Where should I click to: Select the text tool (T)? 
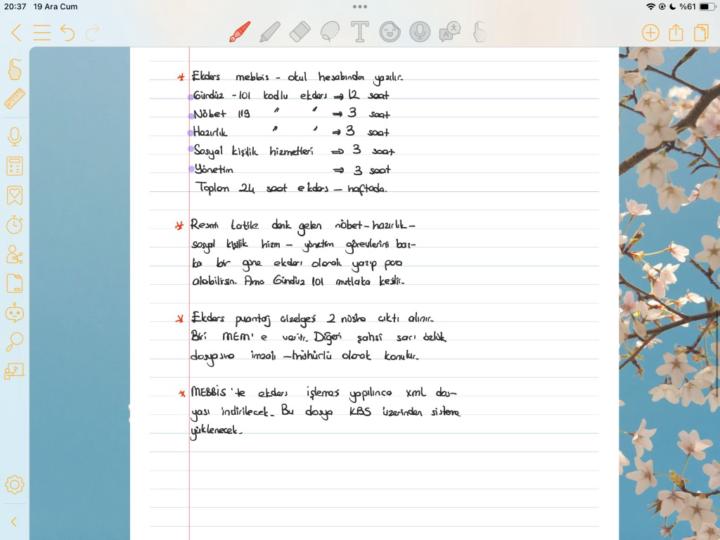(x=360, y=32)
